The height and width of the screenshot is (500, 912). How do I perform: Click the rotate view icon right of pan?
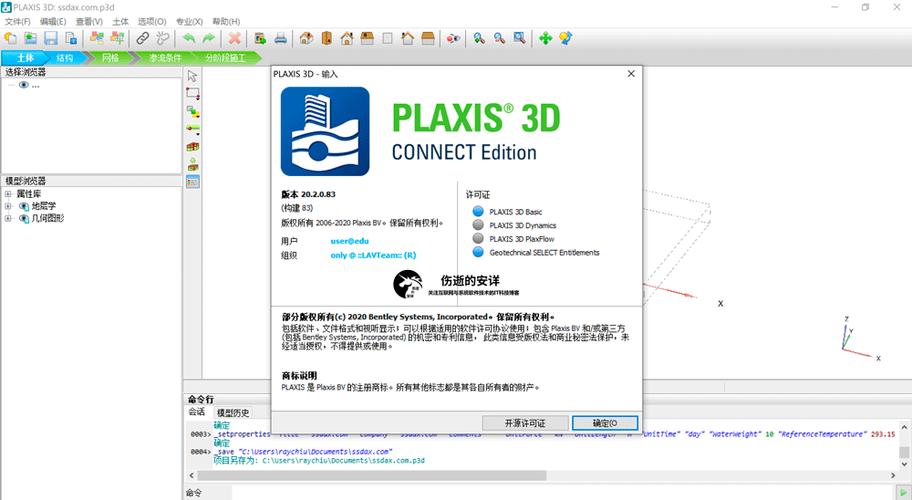point(565,38)
